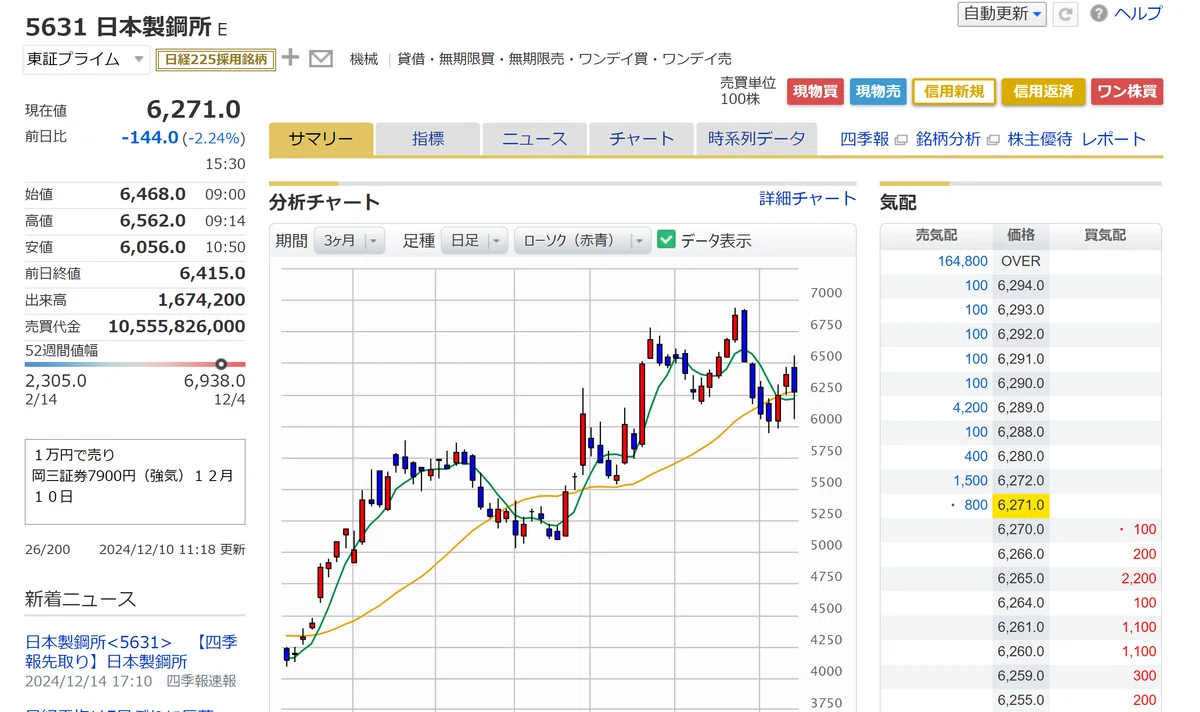Click the ワン株買 button
The width and height of the screenshot is (1200, 712).
1127,91
